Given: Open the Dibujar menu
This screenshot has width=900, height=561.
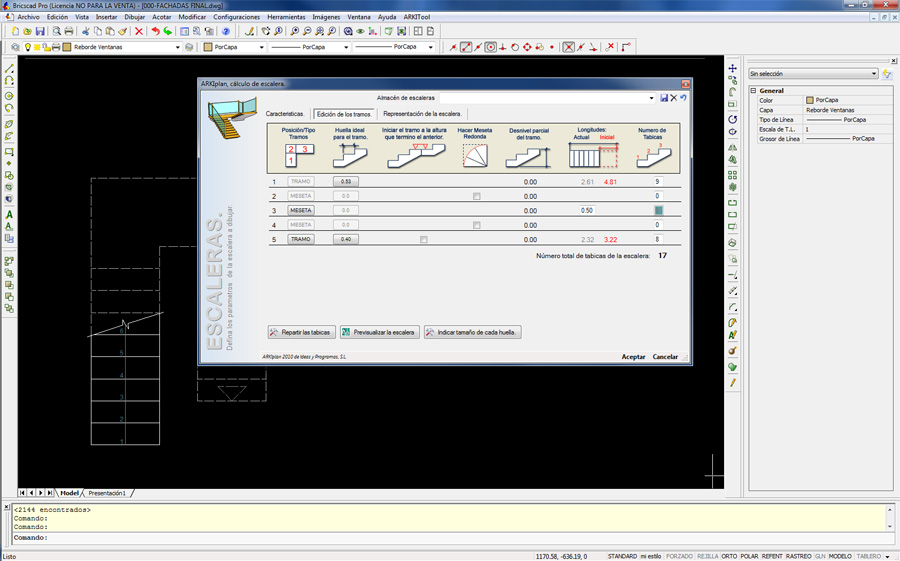Looking at the screenshot, I should (134, 17).
